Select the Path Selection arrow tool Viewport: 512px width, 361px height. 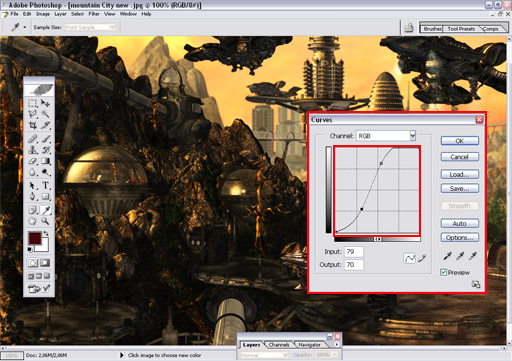pyautogui.click(x=32, y=185)
